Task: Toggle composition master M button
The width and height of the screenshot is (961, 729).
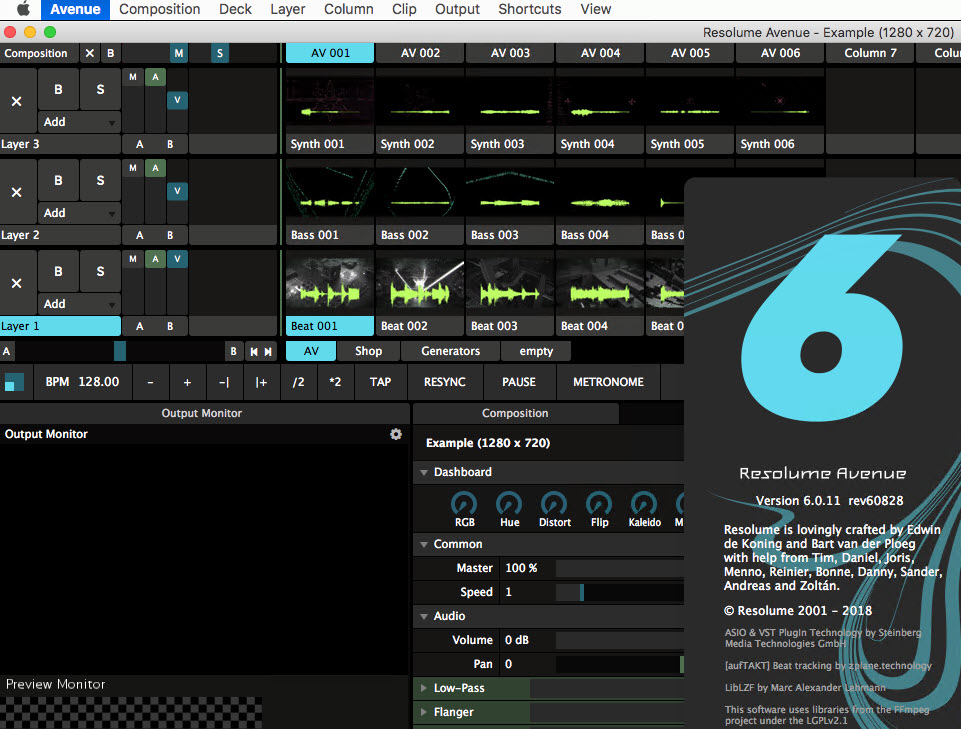Action: [178, 53]
